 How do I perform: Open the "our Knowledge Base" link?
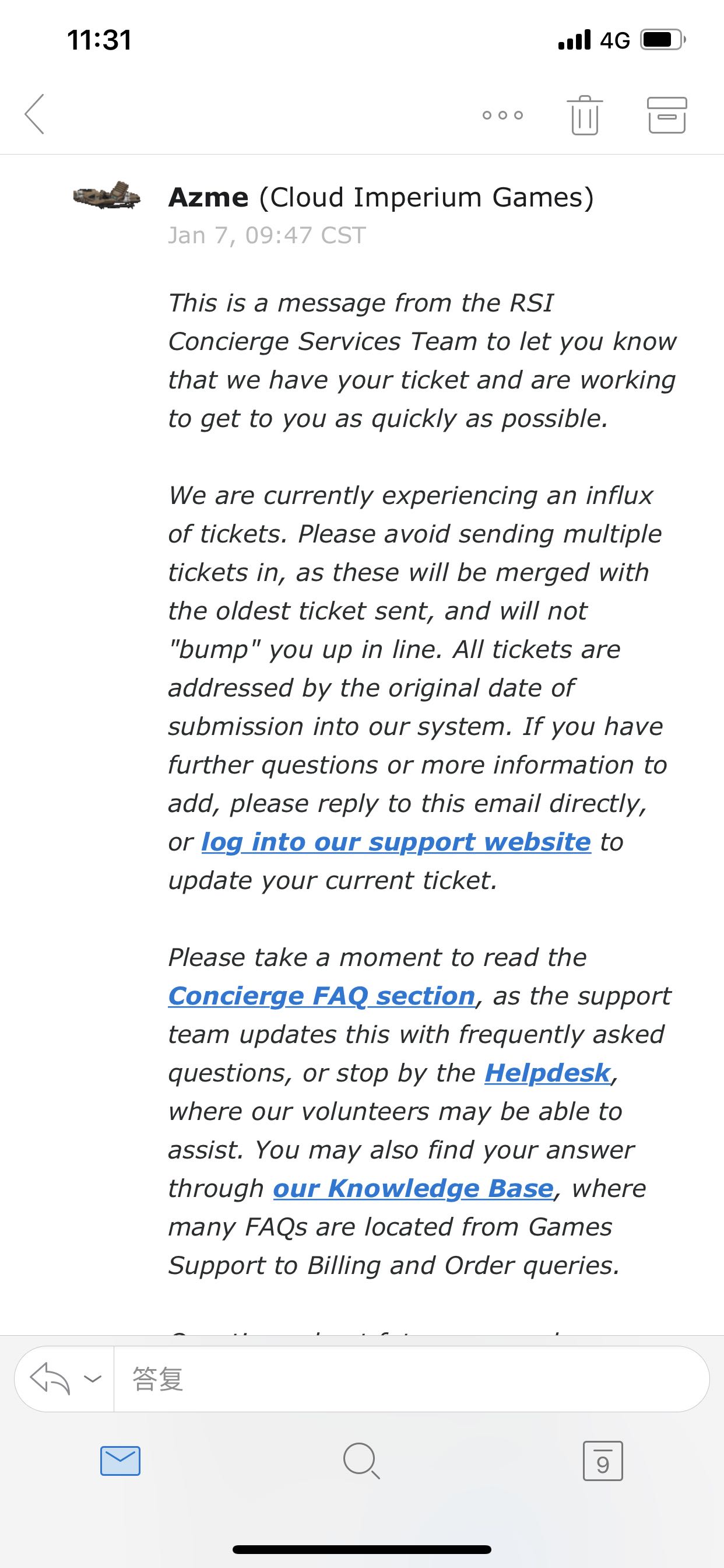[414, 1188]
